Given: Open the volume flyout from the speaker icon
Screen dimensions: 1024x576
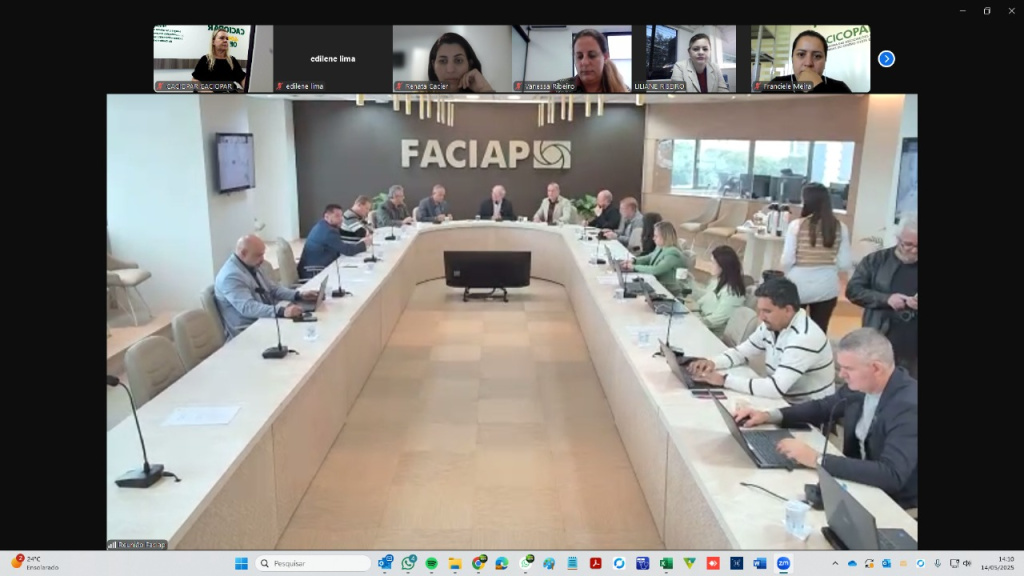Looking at the screenshot, I should point(967,562).
